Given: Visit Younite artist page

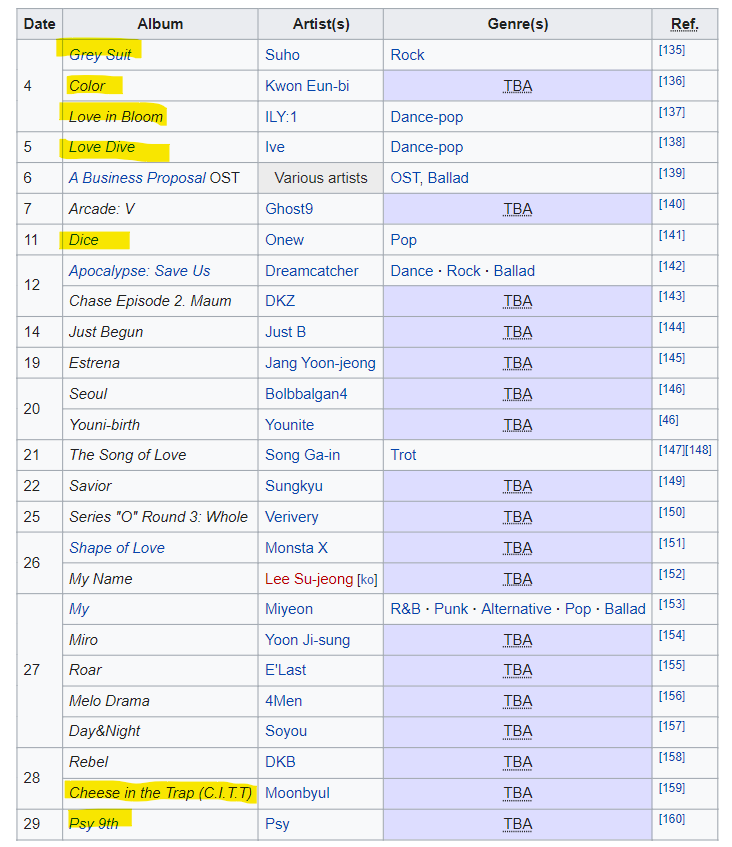Looking at the screenshot, I should click(x=289, y=425).
